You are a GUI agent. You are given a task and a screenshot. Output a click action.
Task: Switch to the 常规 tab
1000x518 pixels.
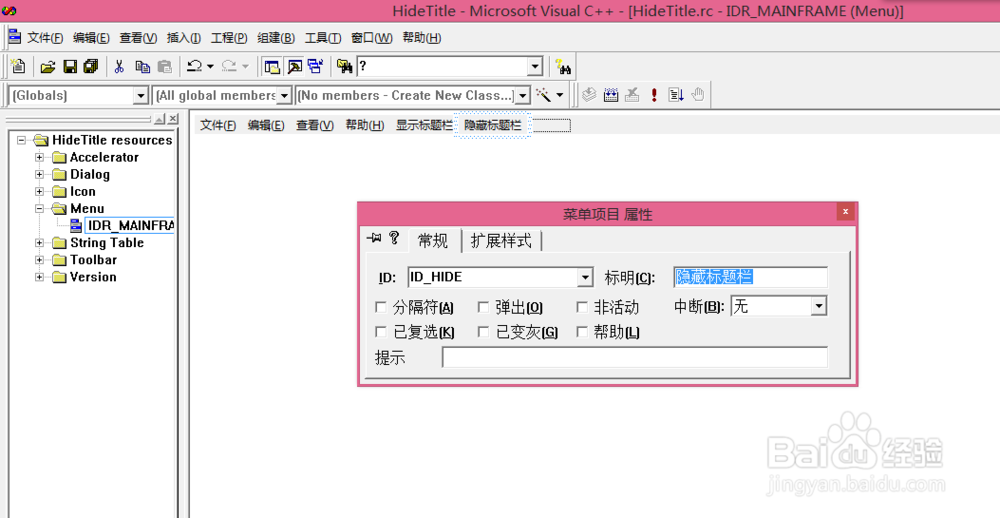[x=433, y=240]
